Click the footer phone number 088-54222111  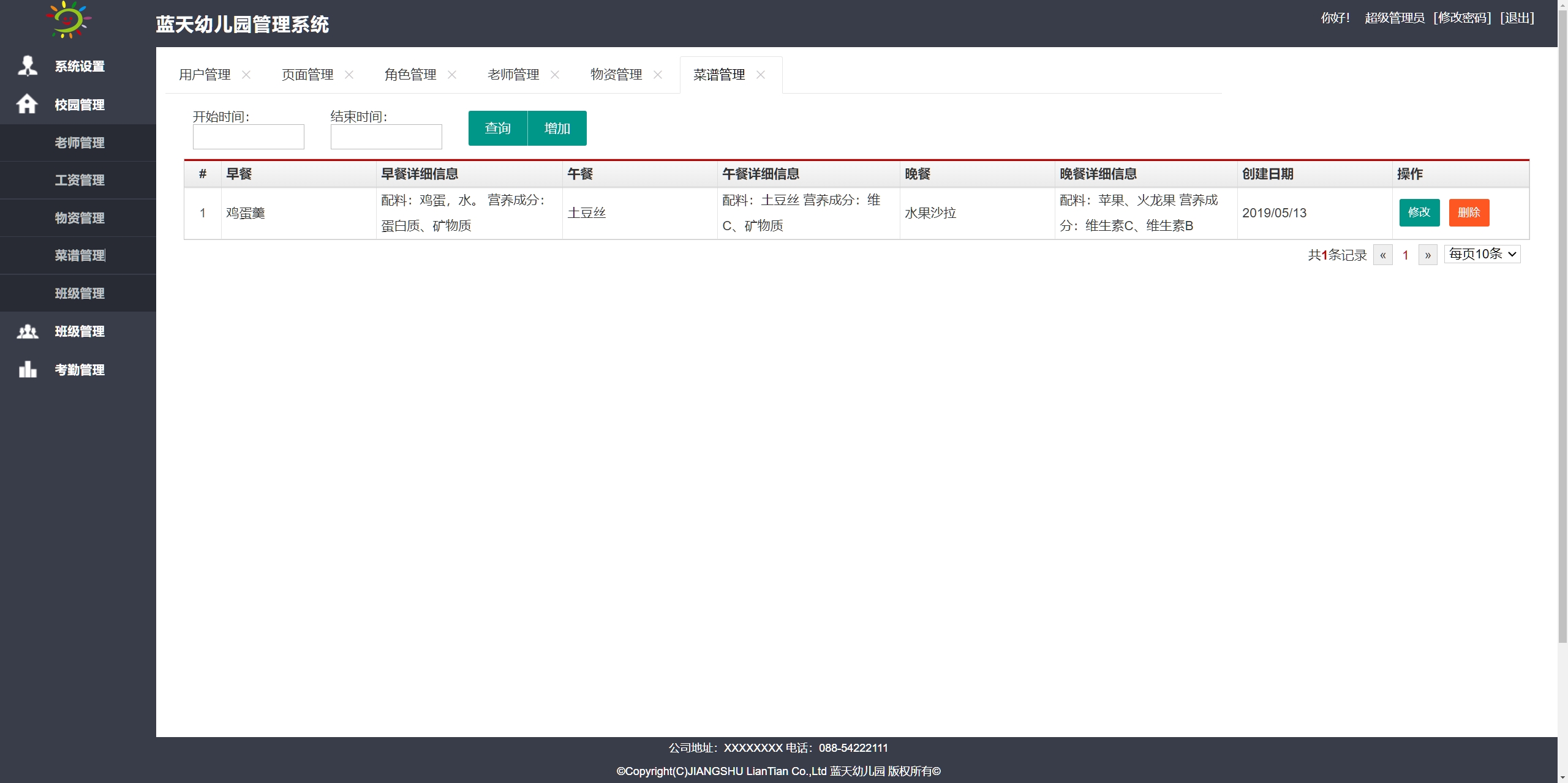pos(853,748)
